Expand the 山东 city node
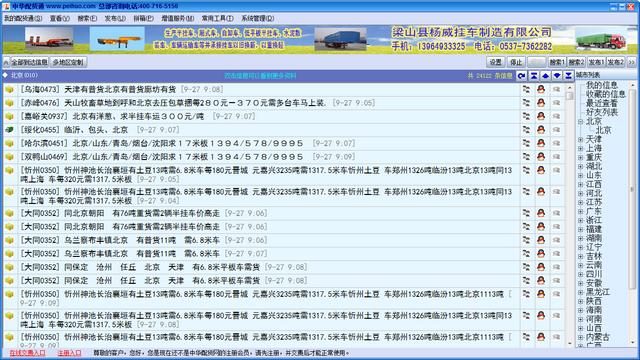 tap(581, 176)
